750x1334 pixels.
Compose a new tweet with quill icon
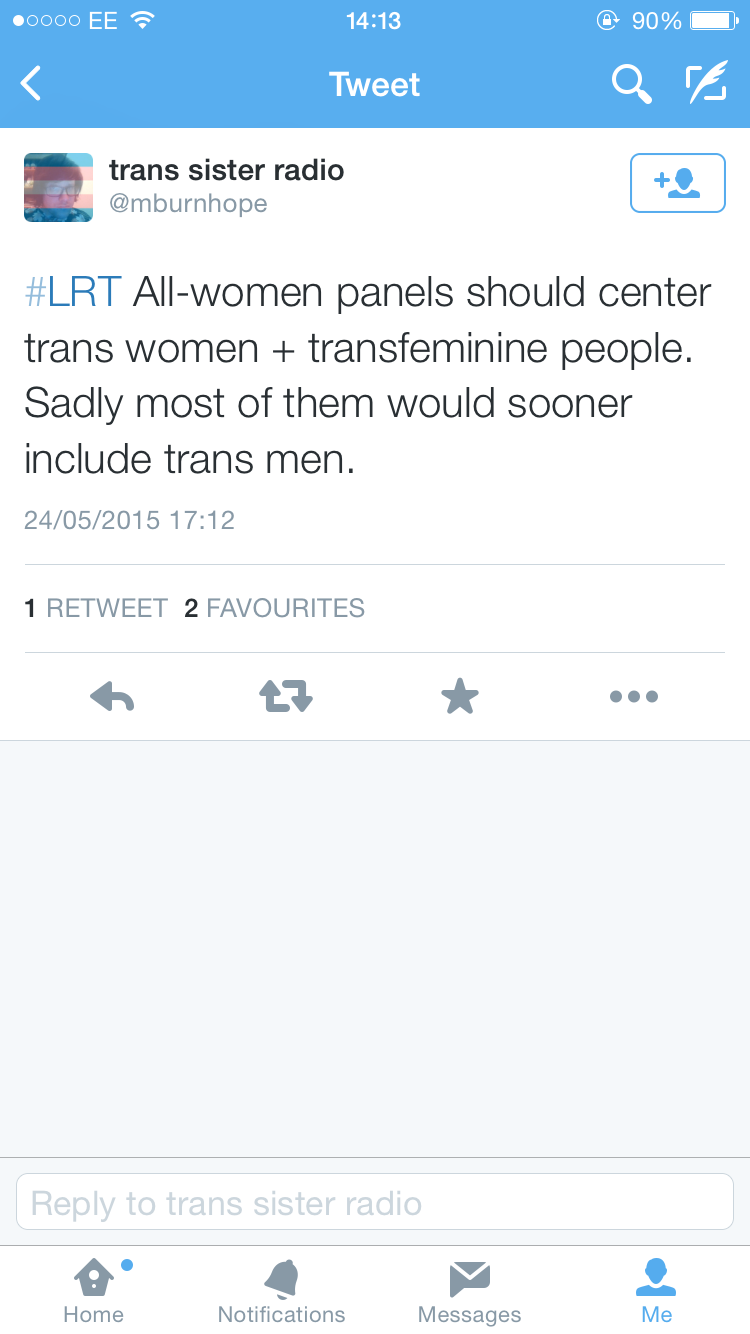pos(706,84)
